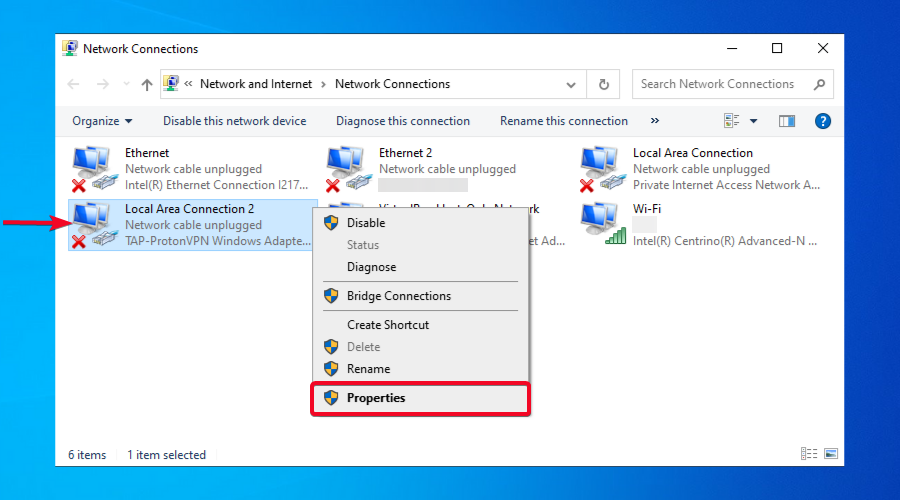Minimize the Network Connections window
Viewport: 900px width, 500px height.
[x=732, y=48]
